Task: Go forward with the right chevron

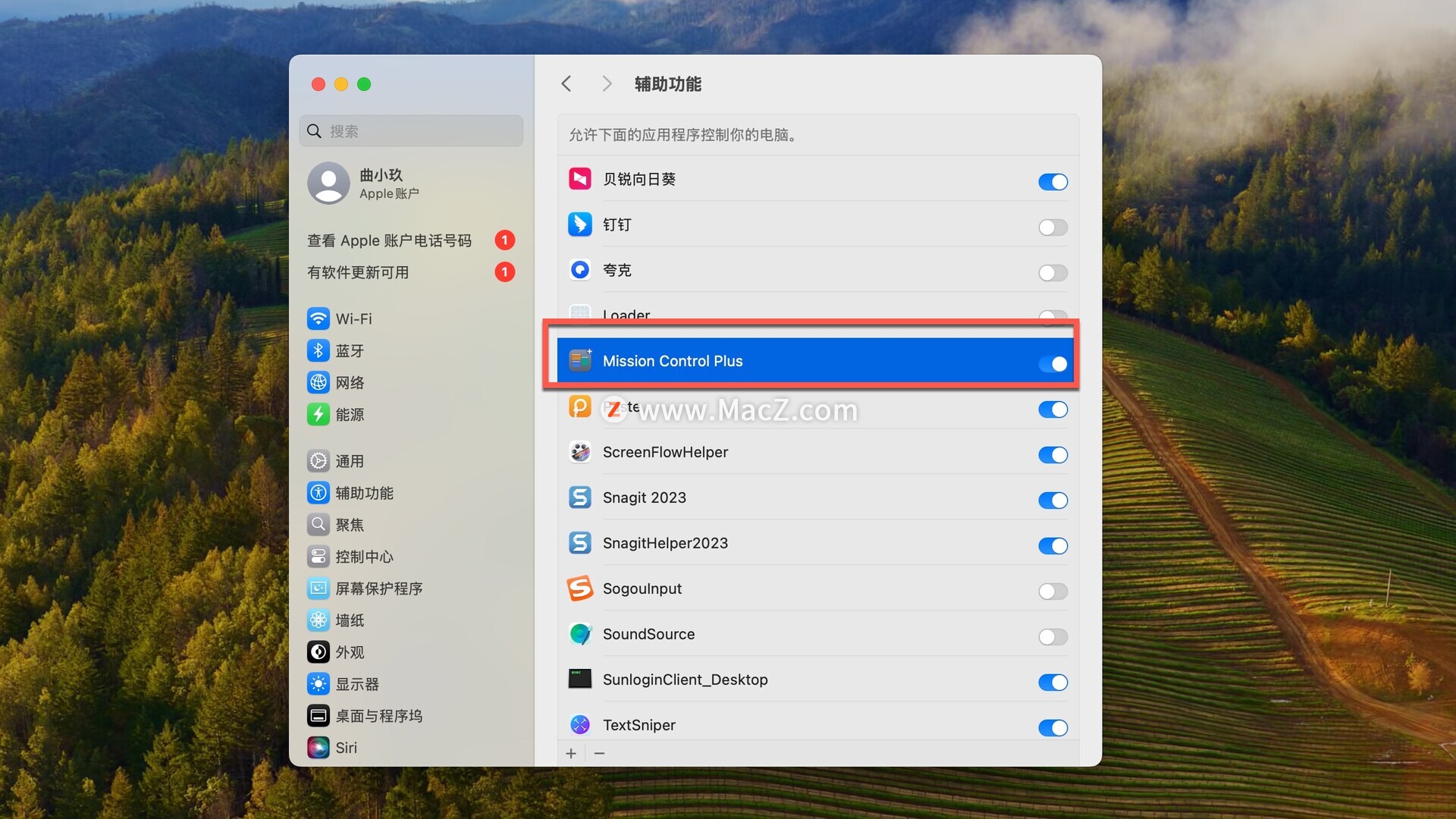Action: [607, 83]
